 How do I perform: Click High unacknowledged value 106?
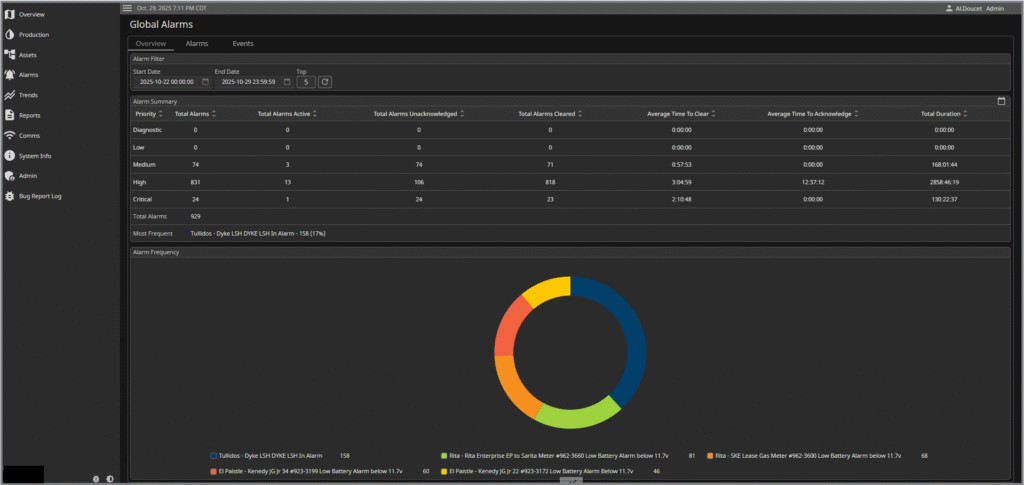(x=419, y=182)
